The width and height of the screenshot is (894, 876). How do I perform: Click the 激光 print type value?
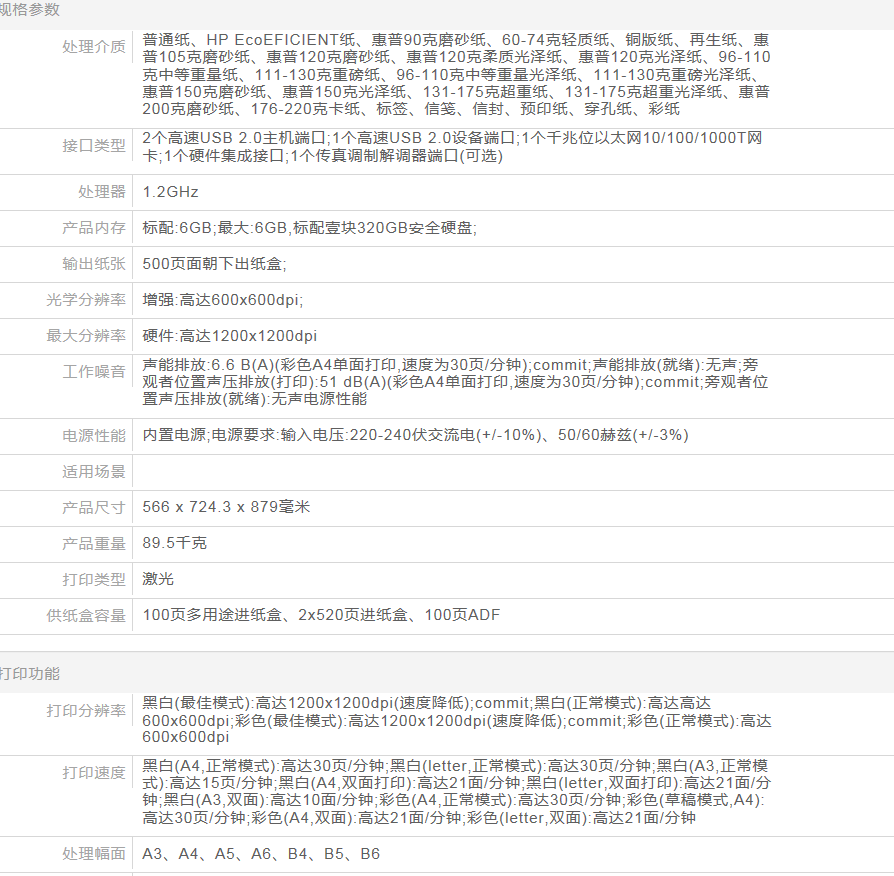(158, 579)
